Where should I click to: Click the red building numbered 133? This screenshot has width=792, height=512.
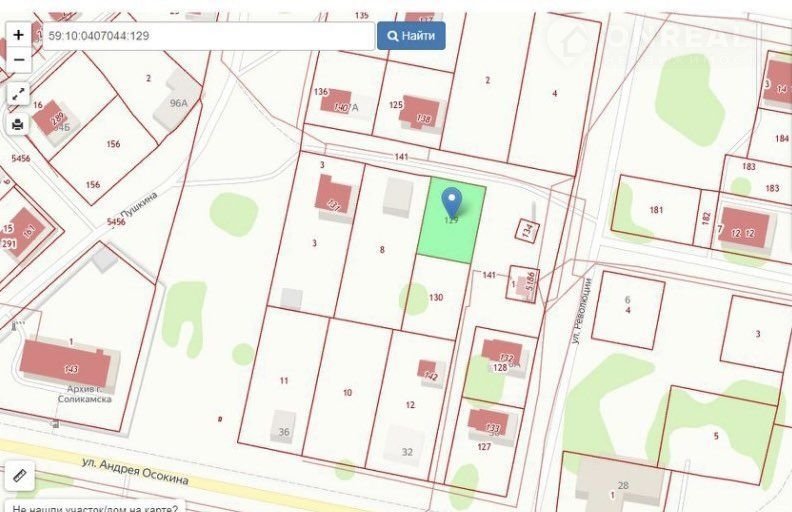click(x=489, y=422)
